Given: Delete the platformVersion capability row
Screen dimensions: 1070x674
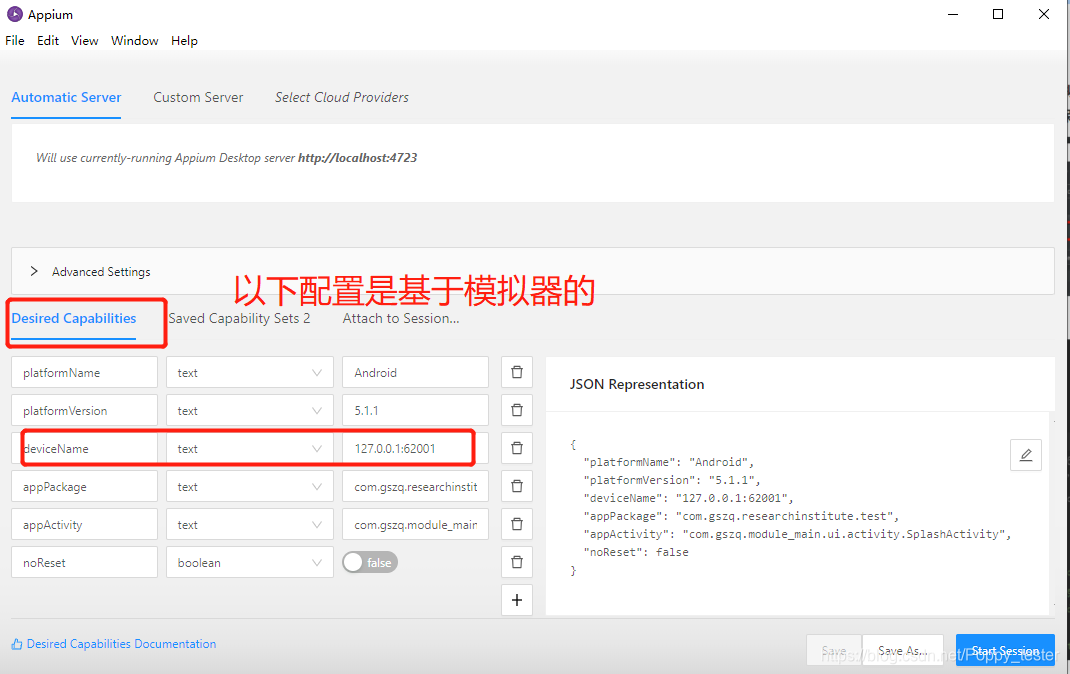Looking at the screenshot, I should [x=517, y=410].
